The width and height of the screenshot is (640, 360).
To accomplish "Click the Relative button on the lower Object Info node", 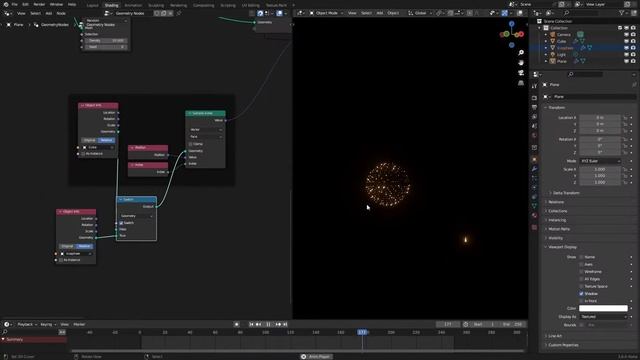I will 84,246.
